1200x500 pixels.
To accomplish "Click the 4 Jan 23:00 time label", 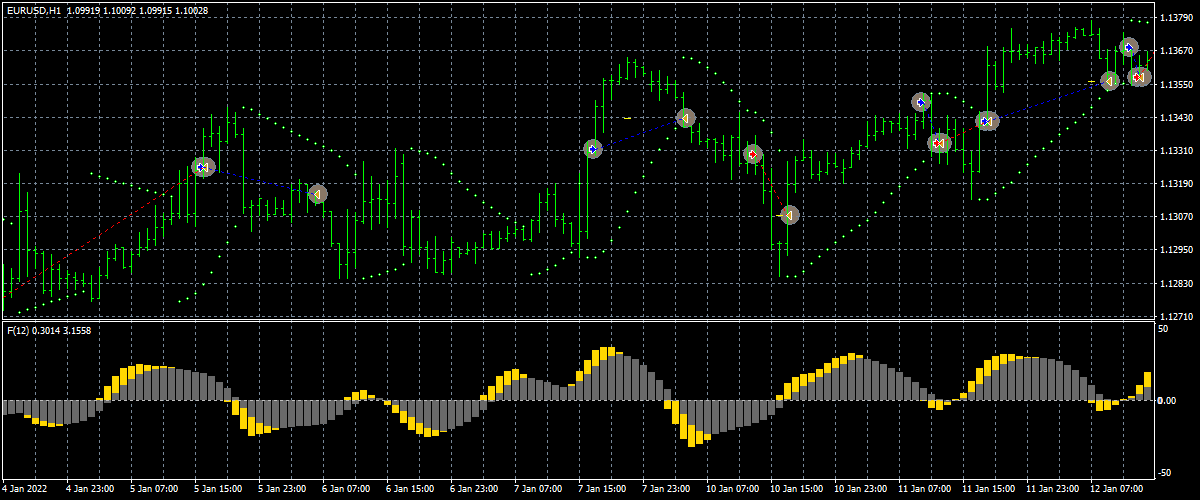I will pos(89,490).
